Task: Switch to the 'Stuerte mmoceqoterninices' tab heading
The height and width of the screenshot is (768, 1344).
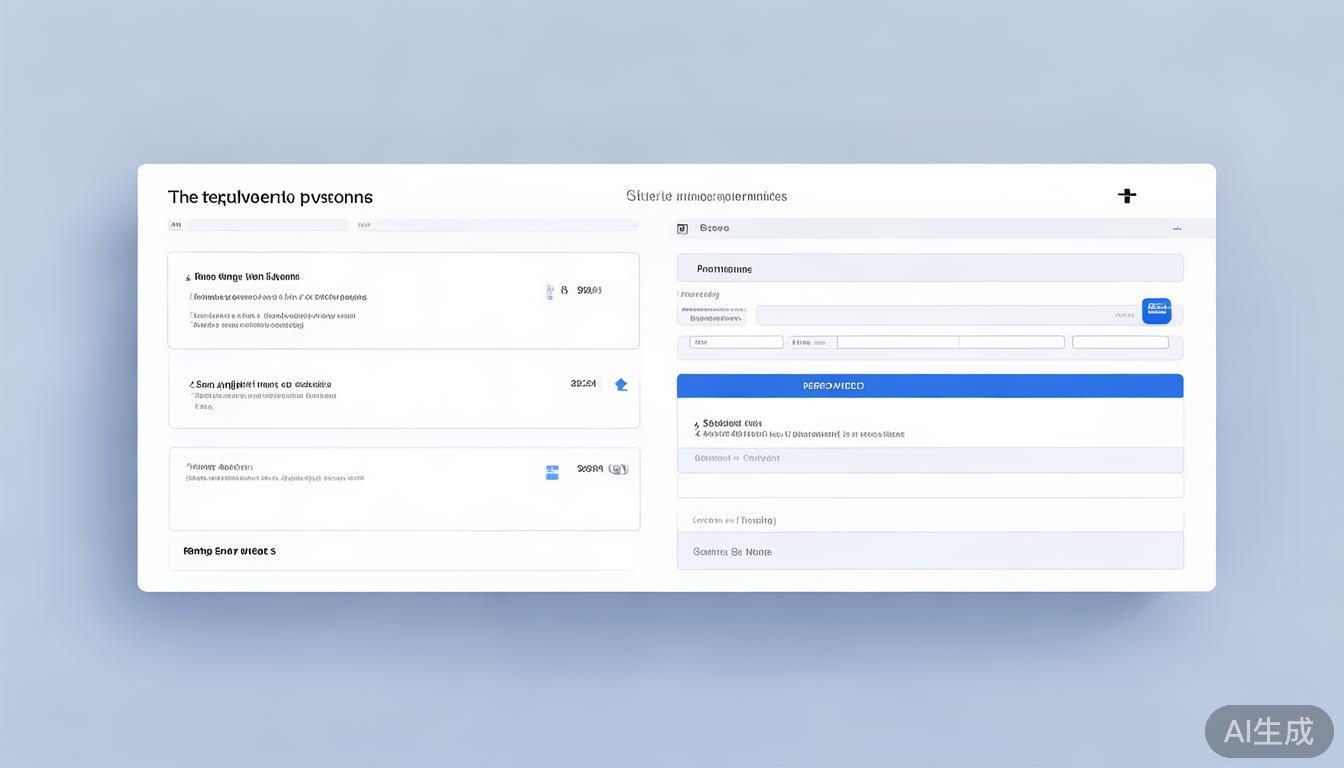Action: (706, 196)
